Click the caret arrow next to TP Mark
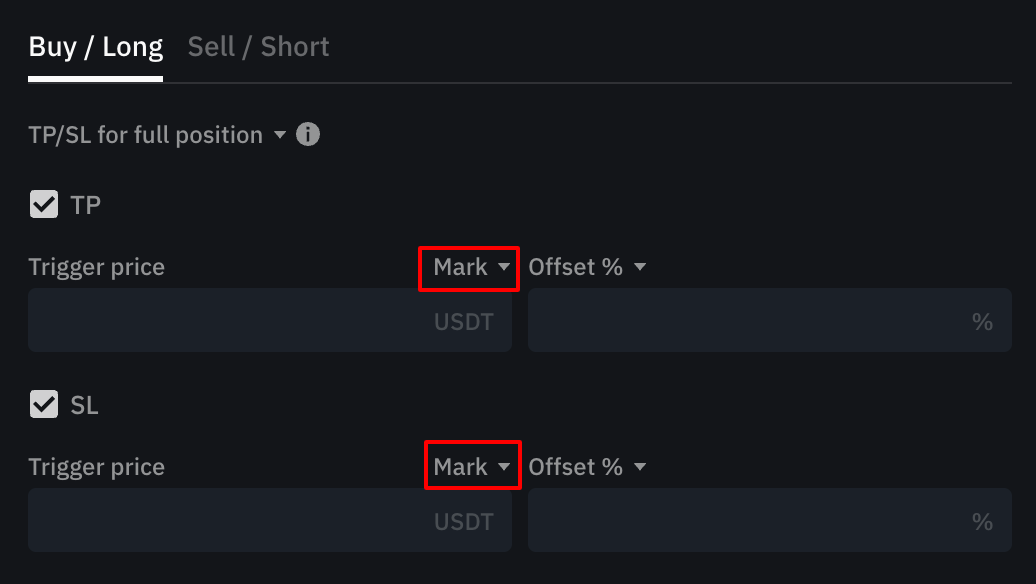Viewport: 1036px width, 584px height. (504, 267)
